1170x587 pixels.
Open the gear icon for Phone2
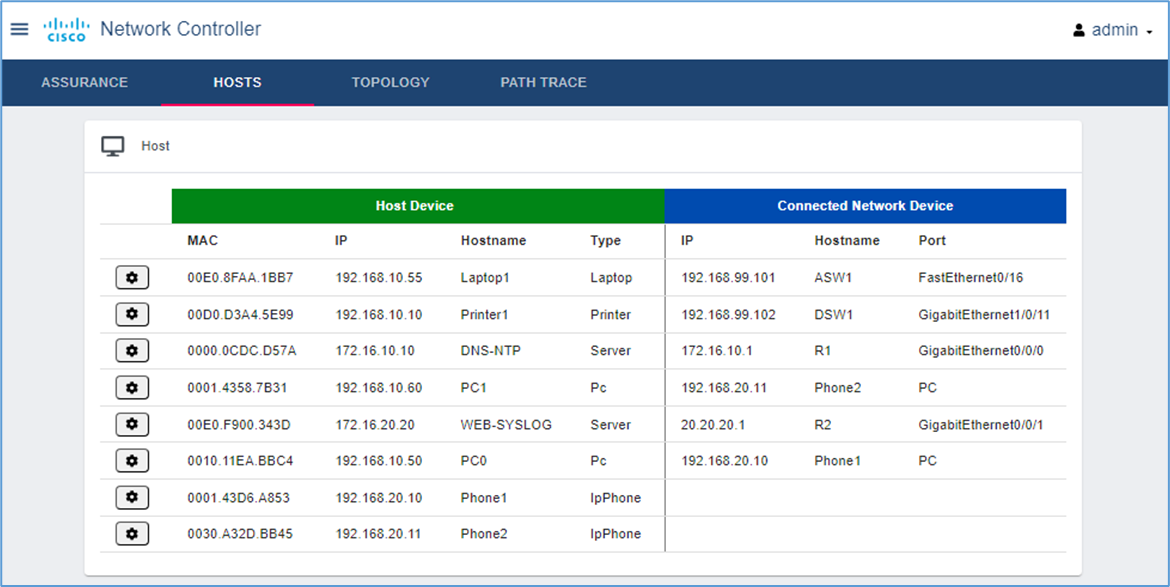132,533
